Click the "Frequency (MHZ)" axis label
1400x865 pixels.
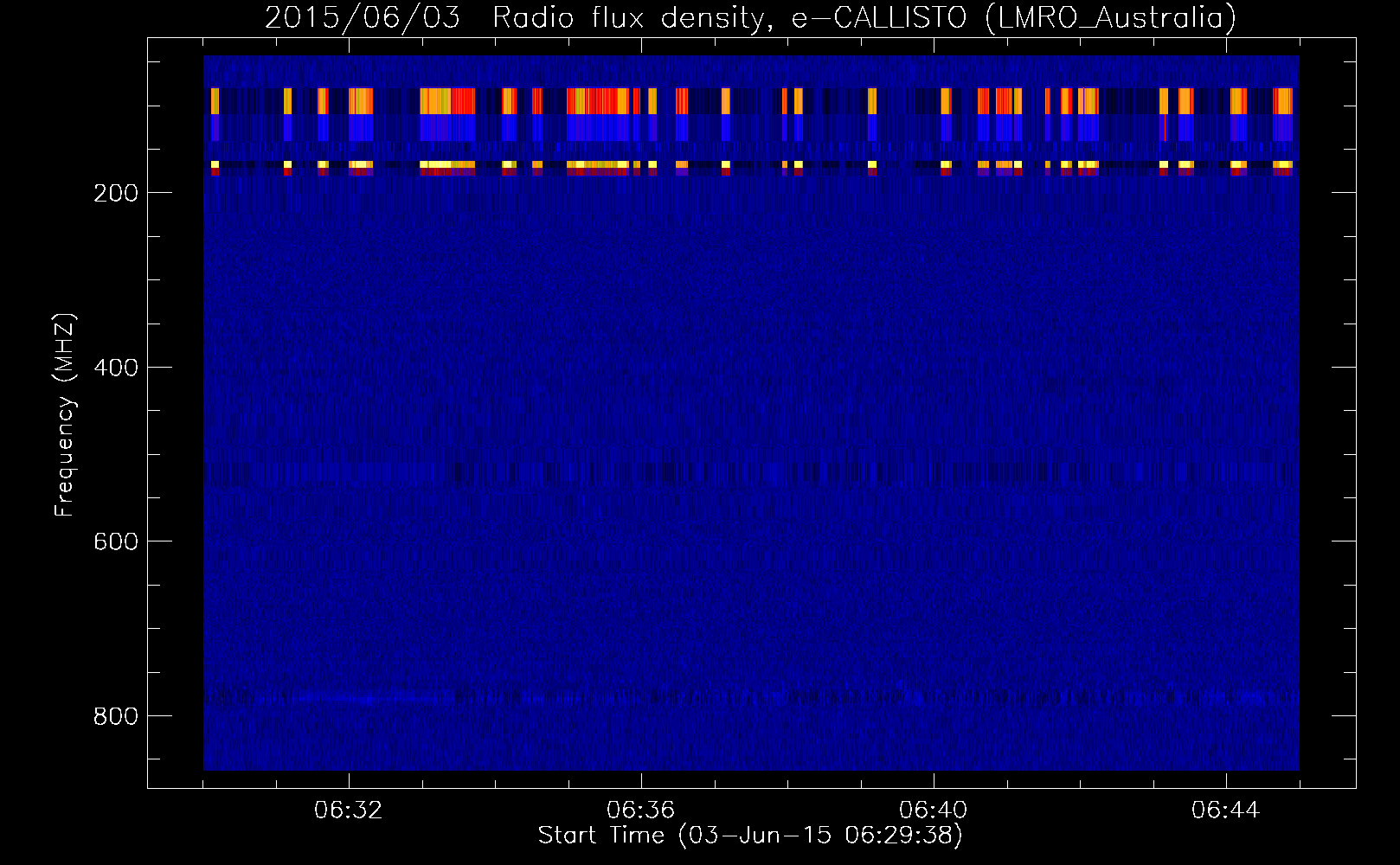[x=65, y=415]
